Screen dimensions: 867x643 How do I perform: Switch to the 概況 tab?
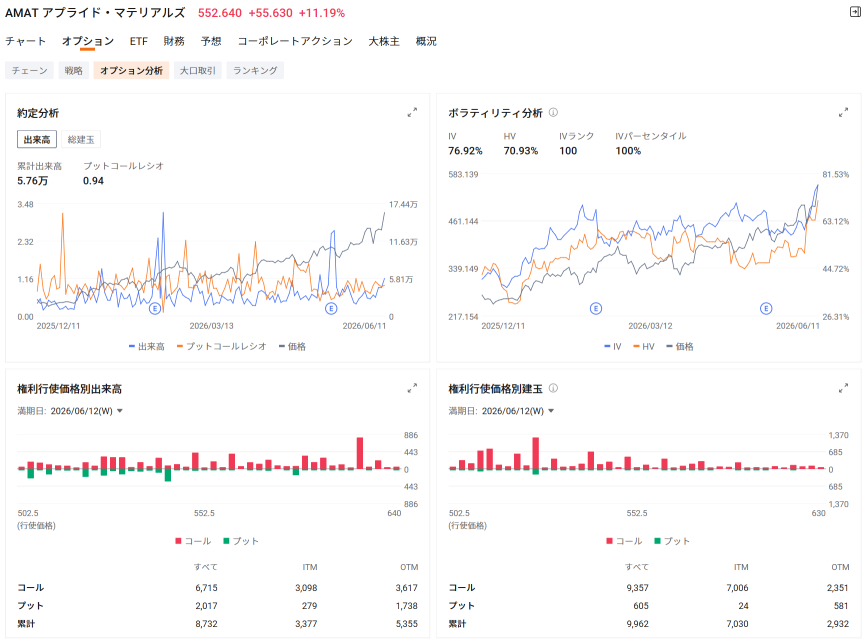click(426, 41)
